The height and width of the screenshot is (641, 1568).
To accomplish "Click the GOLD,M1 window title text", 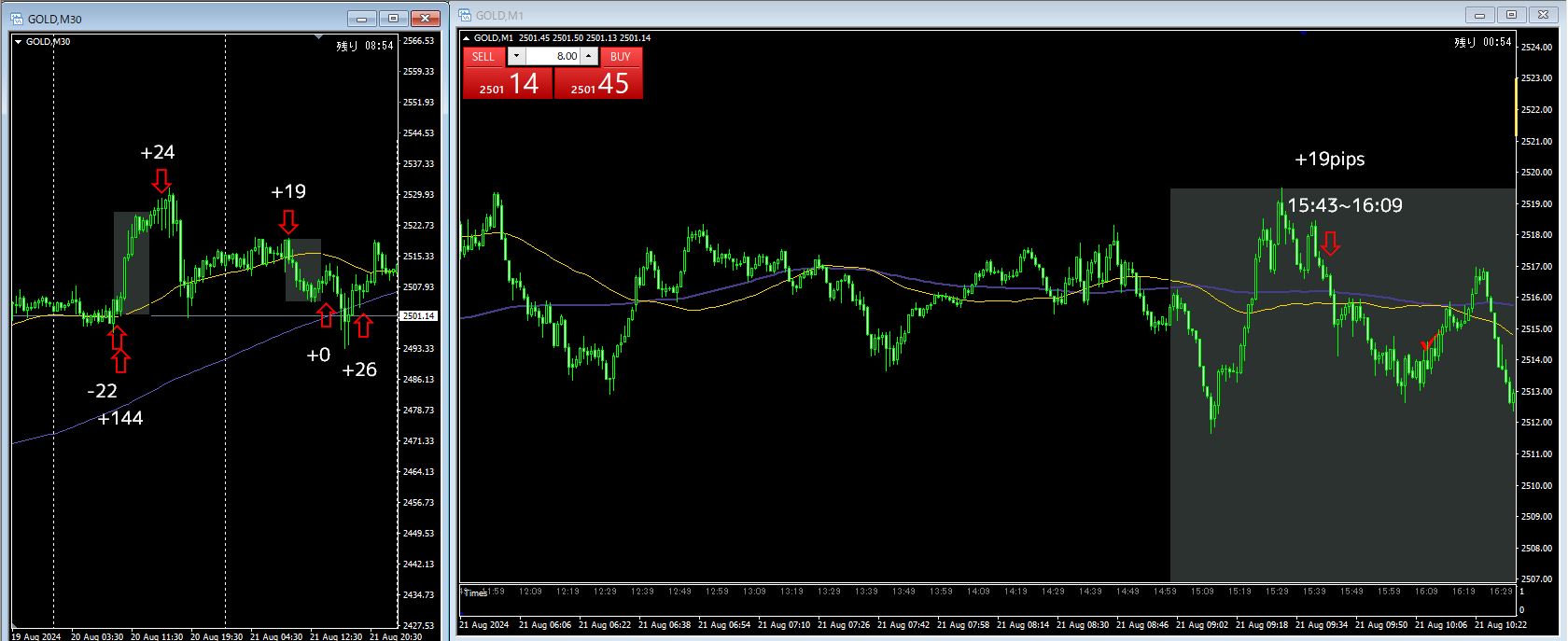I will pyautogui.click(x=499, y=16).
